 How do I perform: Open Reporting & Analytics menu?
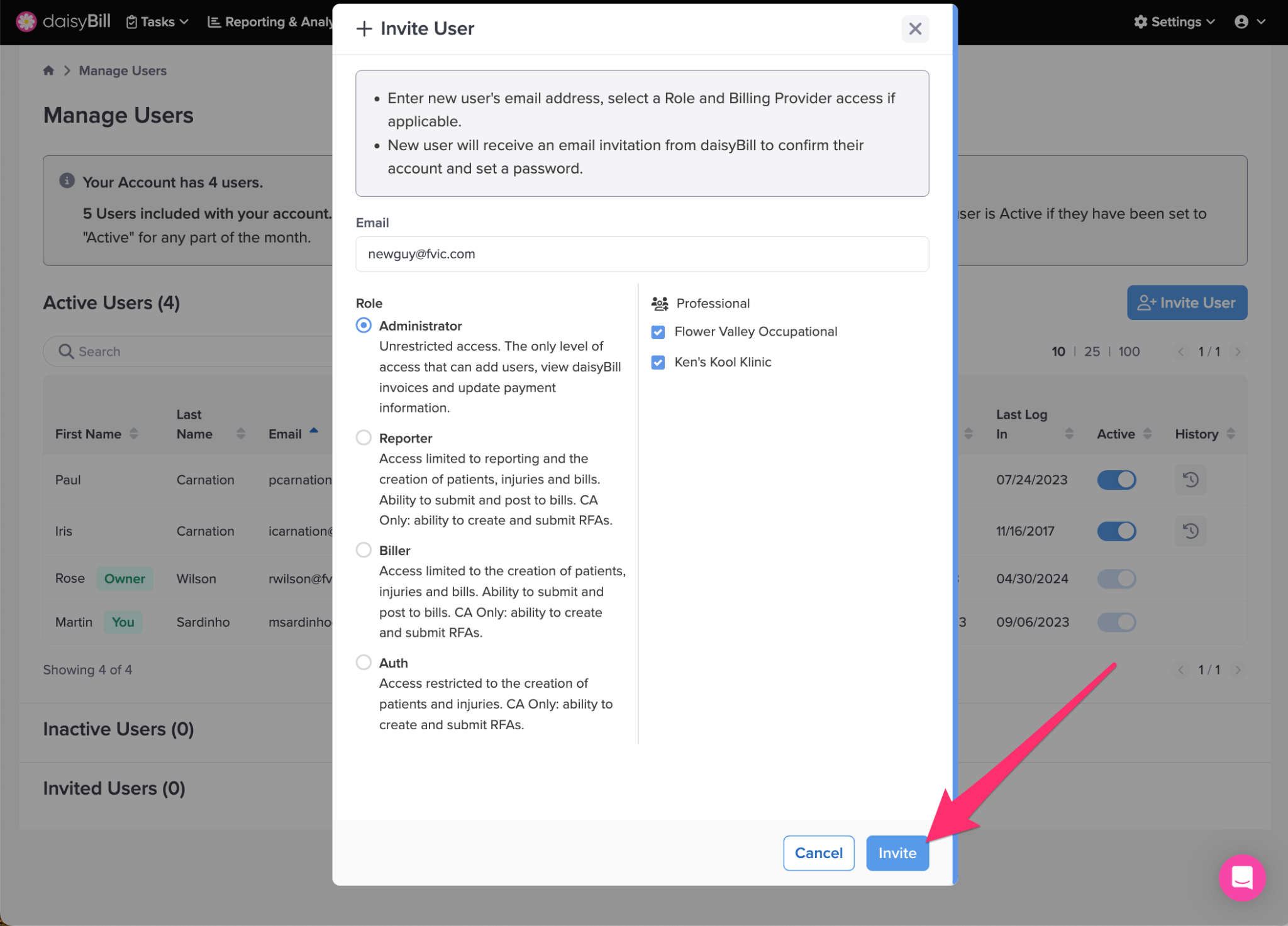(270, 22)
